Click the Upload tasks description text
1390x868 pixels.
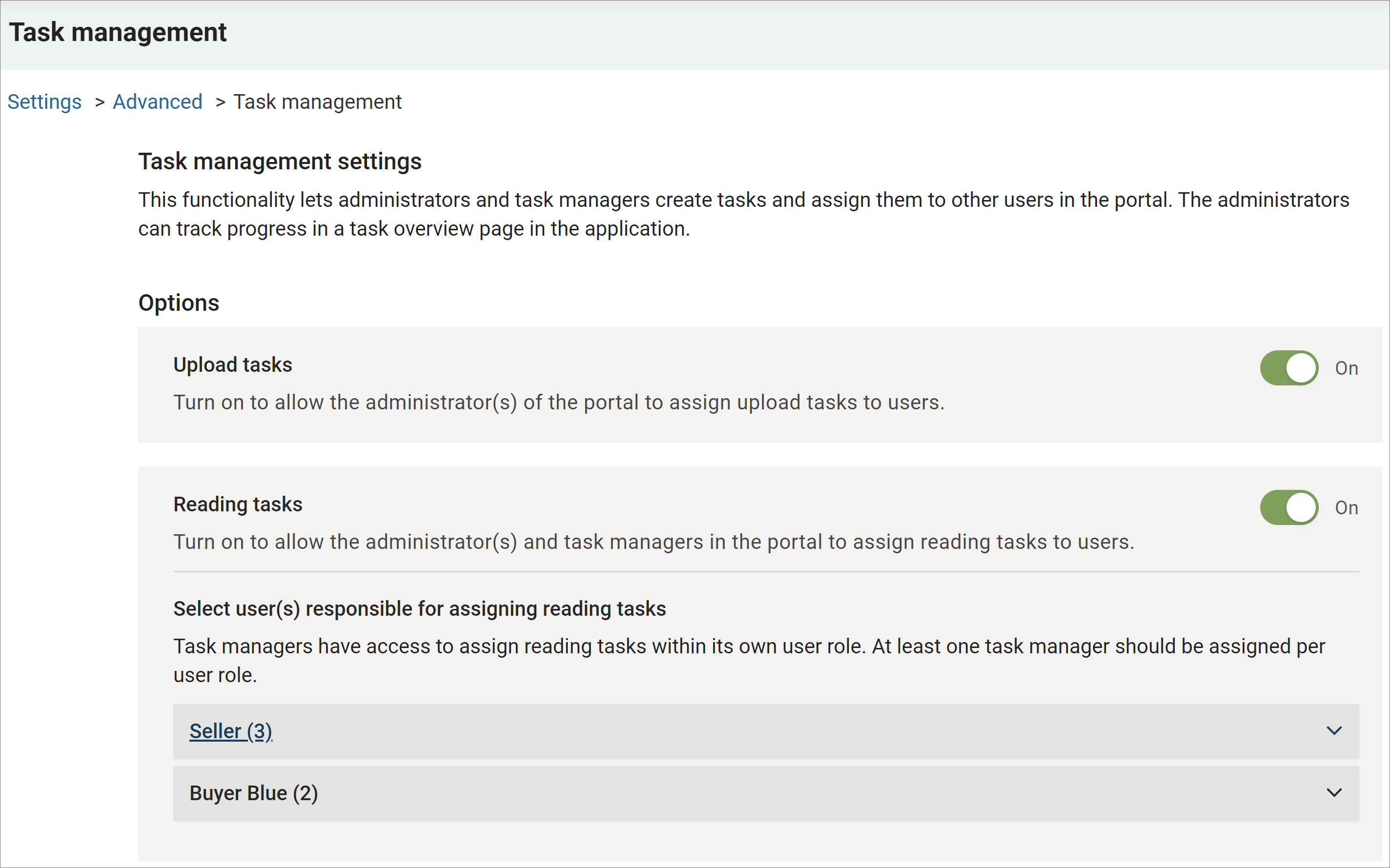point(559,403)
